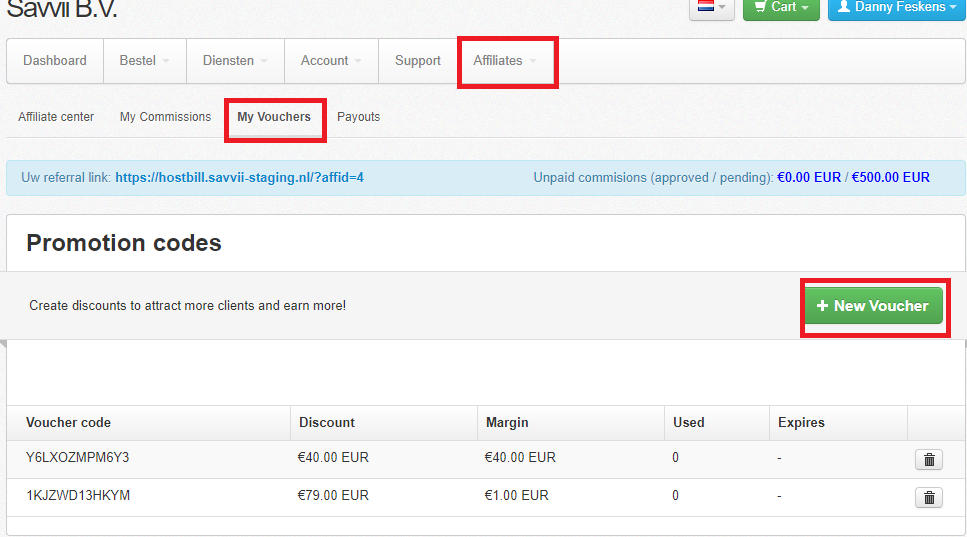Screen dimensions: 967x537
Task: Click the Cart shopping icon
Action: coord(760,6)
